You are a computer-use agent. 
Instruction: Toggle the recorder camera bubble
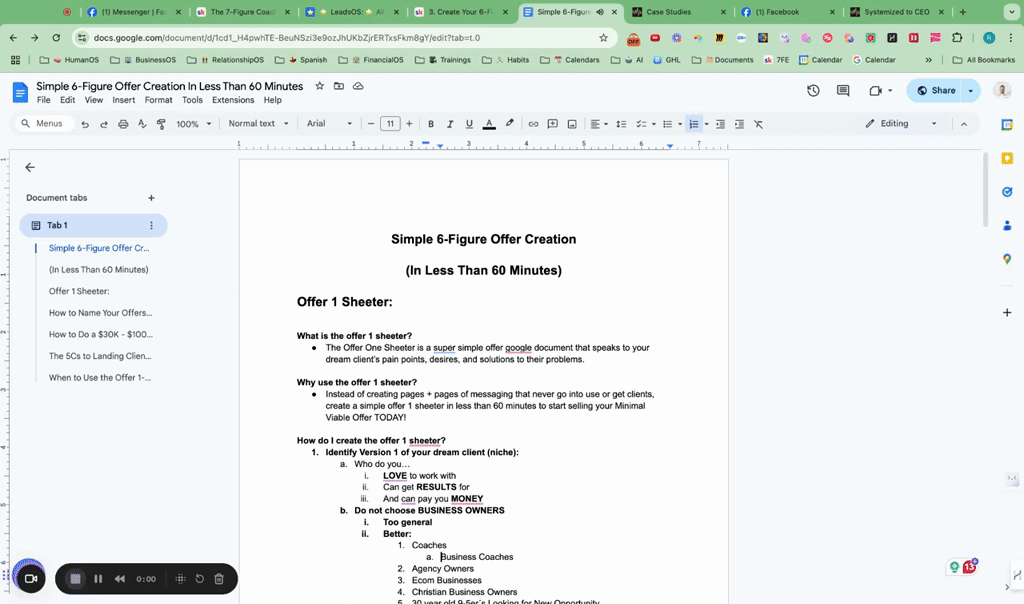pos(30,579)
